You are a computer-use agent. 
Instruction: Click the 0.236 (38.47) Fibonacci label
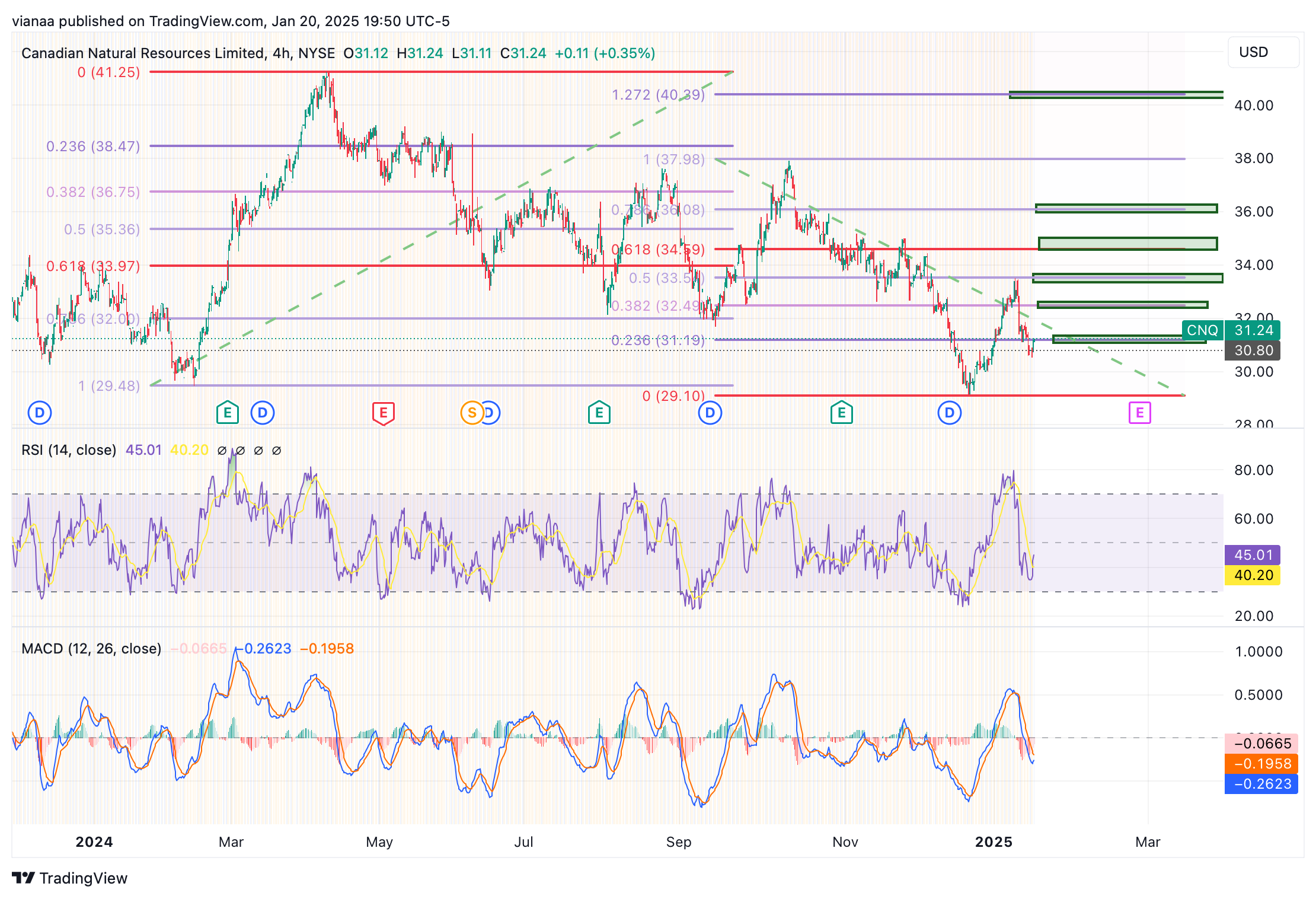[93, 146]
